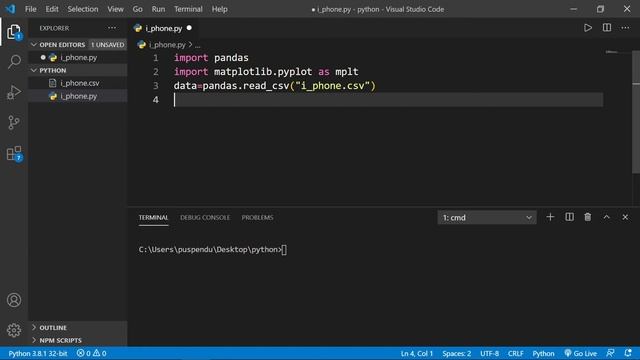This screenshot has width=640, height=360.
Task: Open the Run menu
Action: tap(158, 9)
